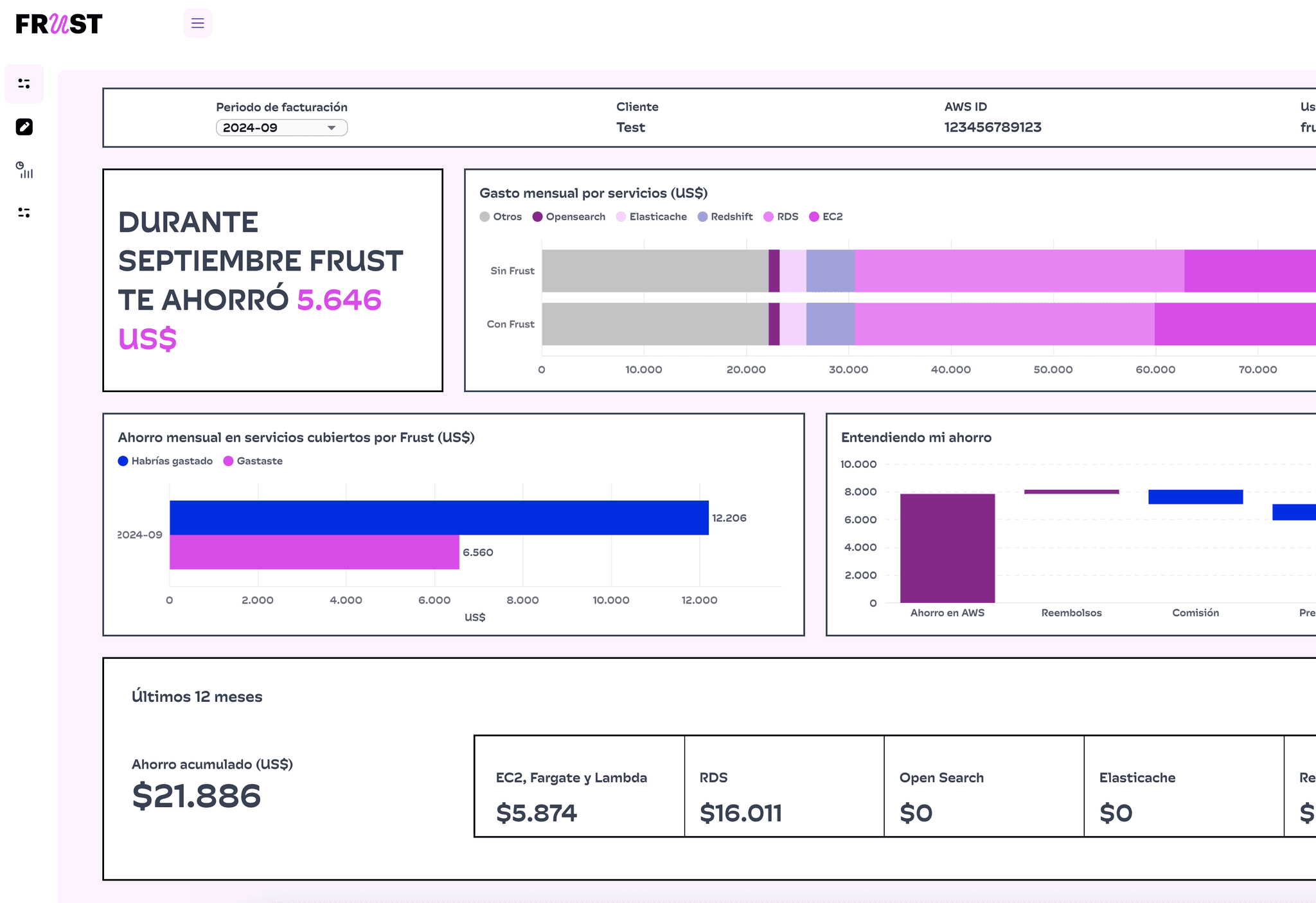Image resolution: width=1316 pixels, height=903 pixels.
Task: Click the magenta EC2 segment of Con Frust bar
Action: pyautogui.click(x=1235, y=324)
